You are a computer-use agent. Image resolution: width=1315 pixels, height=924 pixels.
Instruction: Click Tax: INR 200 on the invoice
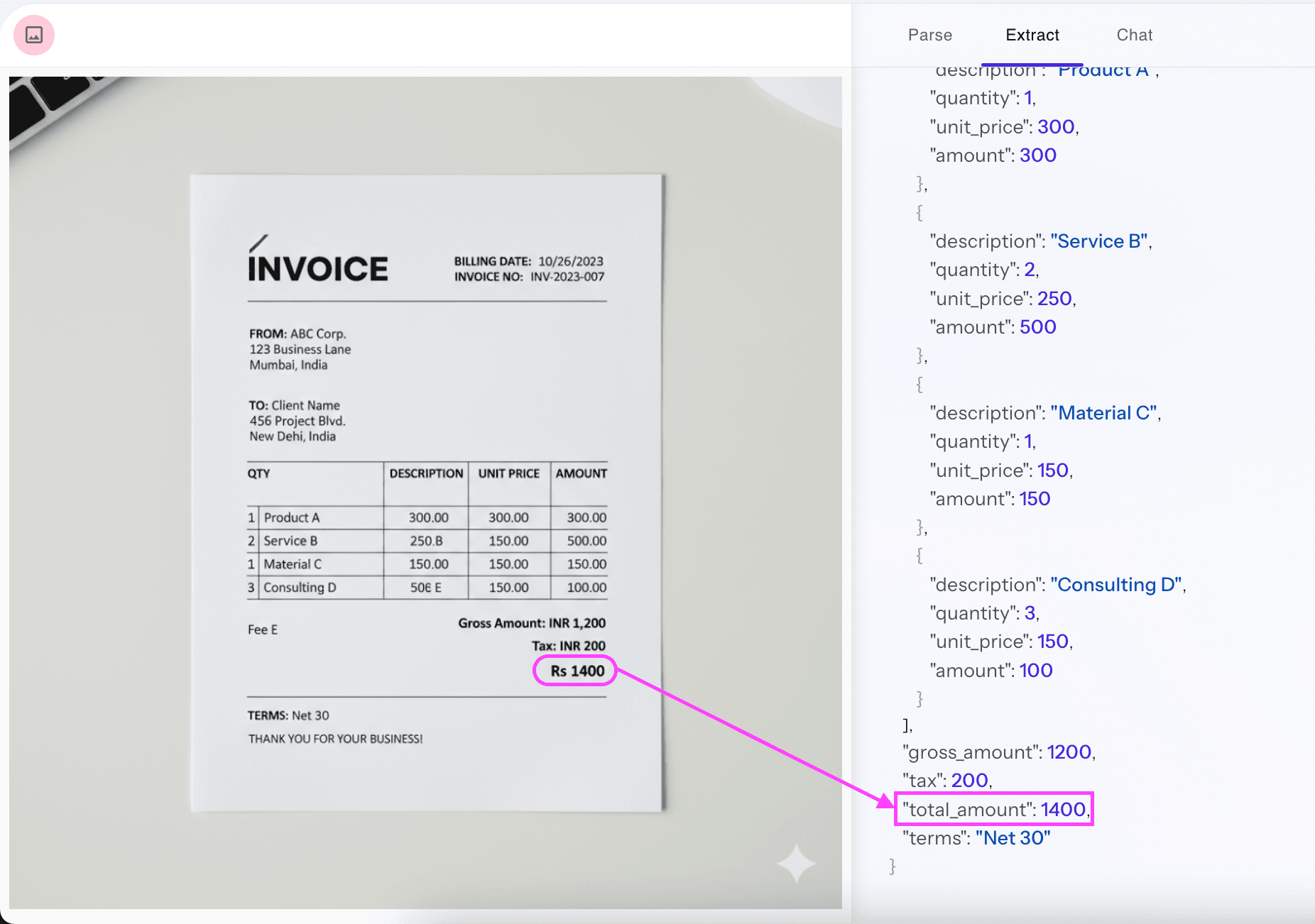(568, 646)
